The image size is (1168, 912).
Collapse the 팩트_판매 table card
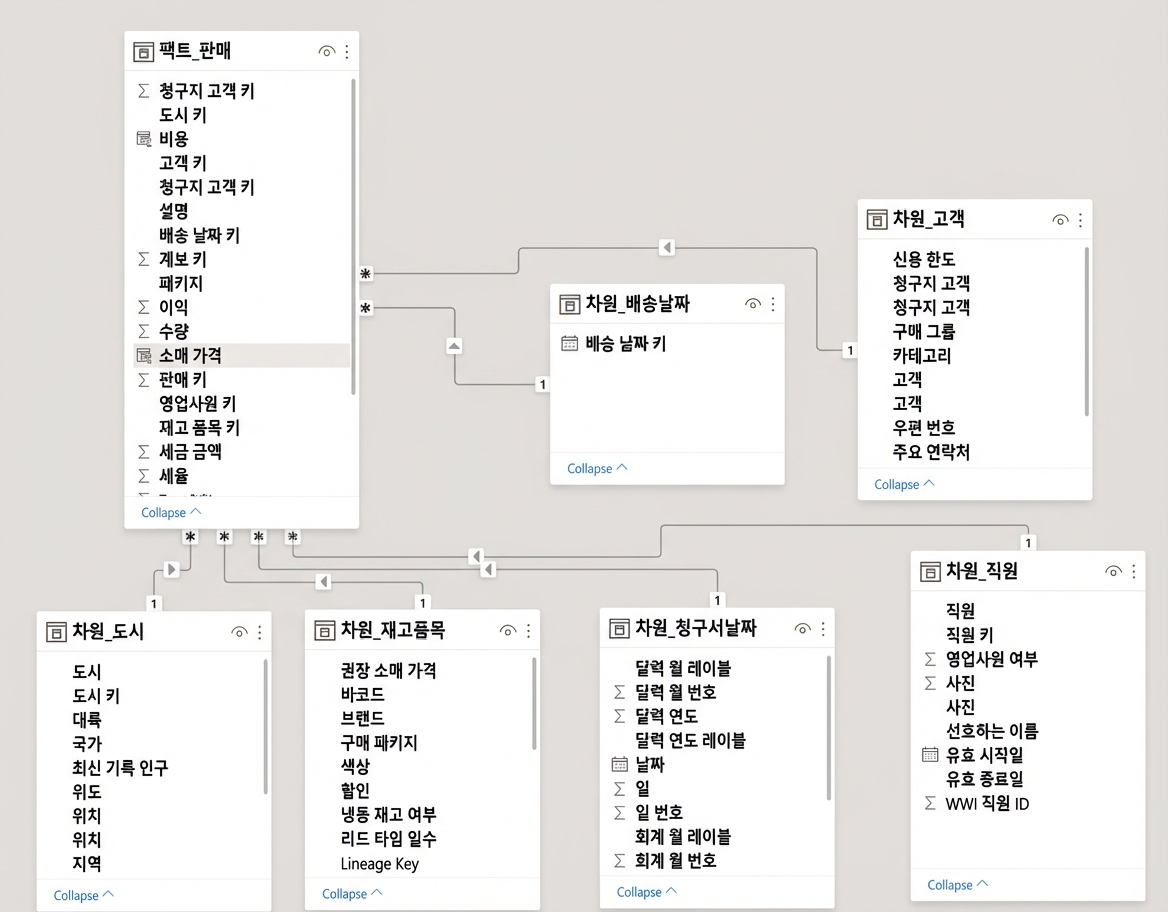click(x=171, y=513)
